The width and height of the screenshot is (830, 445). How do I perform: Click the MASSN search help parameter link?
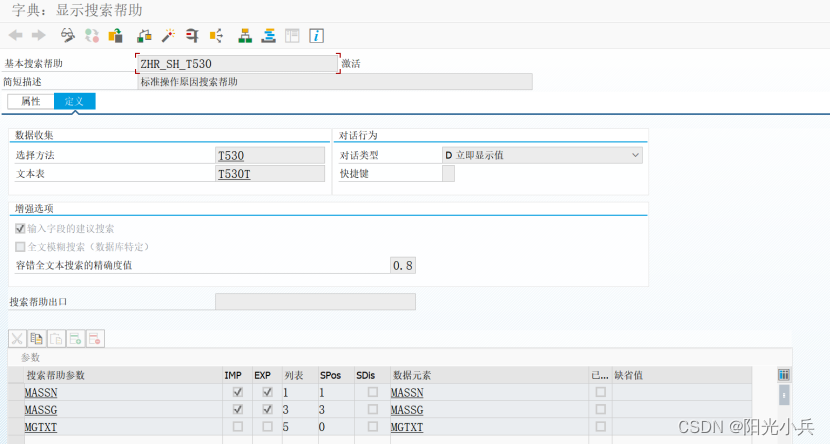tap(41, 393)
